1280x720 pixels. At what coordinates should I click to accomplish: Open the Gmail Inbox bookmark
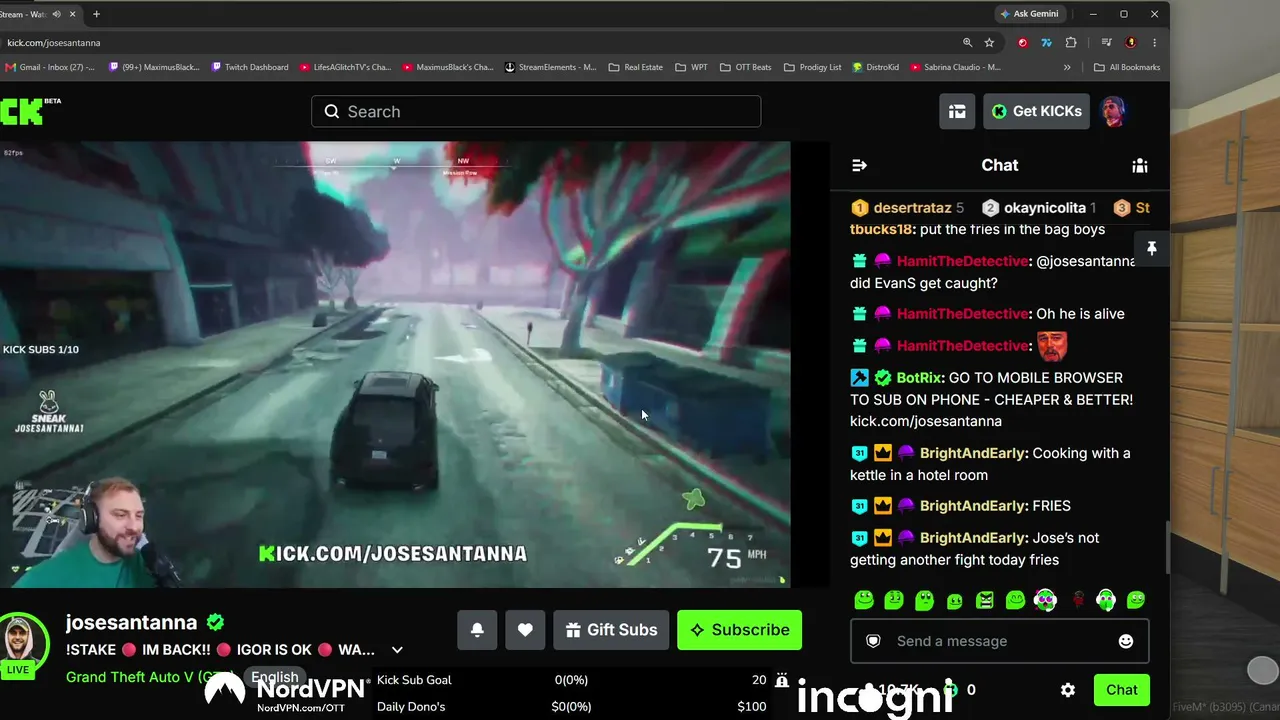click(50, 67)
